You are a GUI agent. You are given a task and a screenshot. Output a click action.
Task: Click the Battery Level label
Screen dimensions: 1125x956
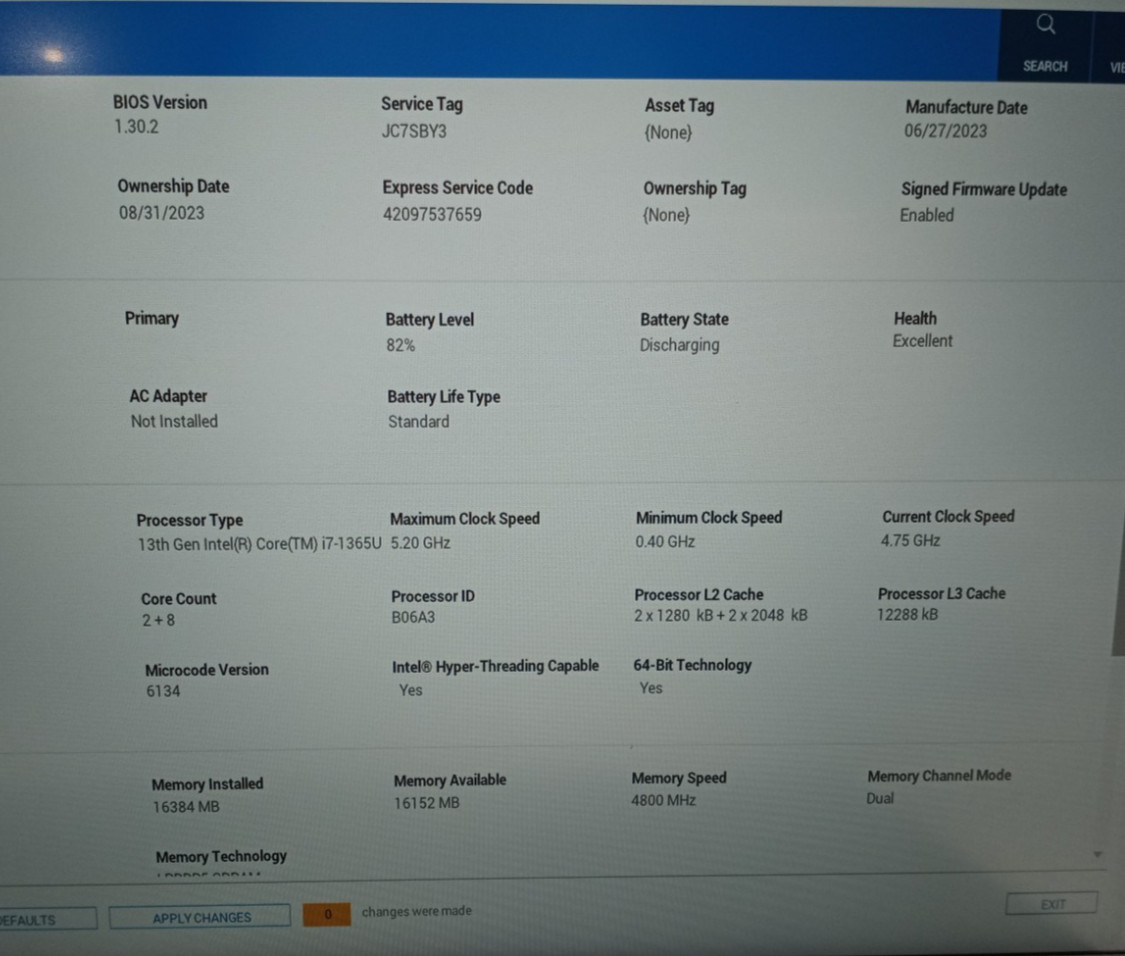coord(430,320)
